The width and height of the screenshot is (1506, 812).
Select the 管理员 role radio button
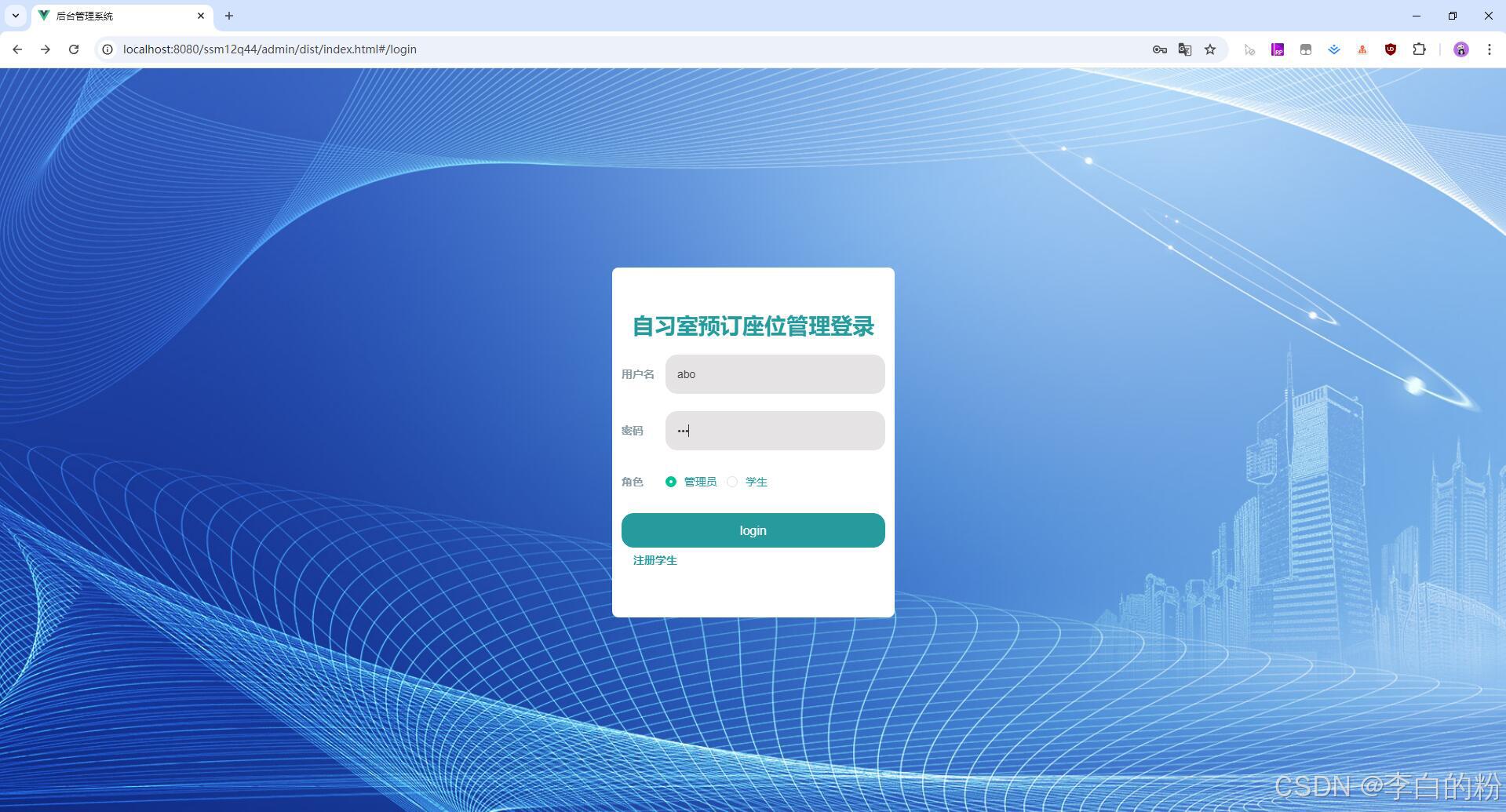click(671, 482)
